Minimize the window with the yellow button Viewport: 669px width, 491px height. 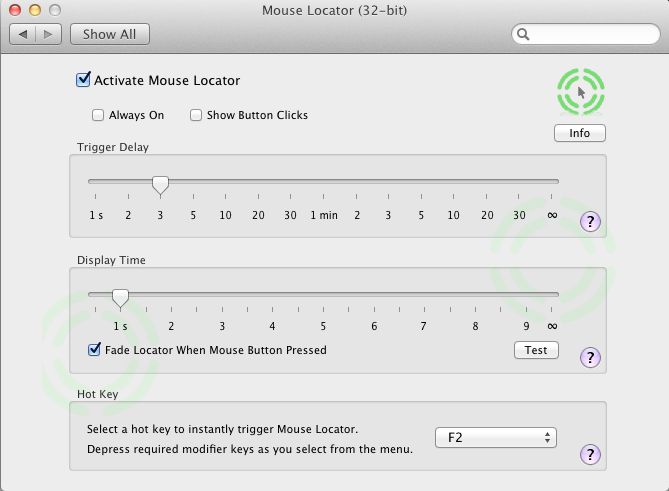(35, 10)
